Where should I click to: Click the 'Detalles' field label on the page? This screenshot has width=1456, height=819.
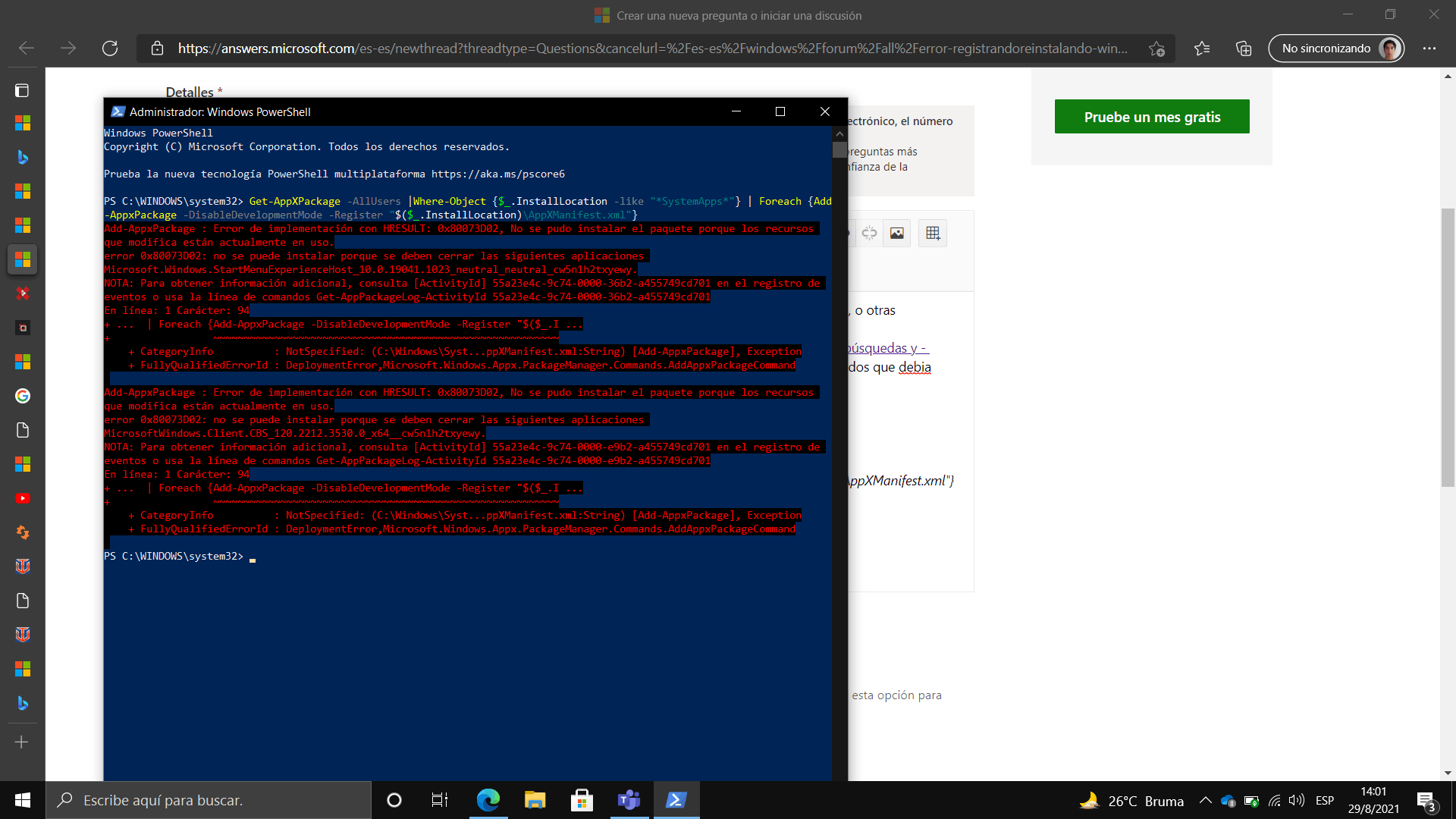coord(190,92)
